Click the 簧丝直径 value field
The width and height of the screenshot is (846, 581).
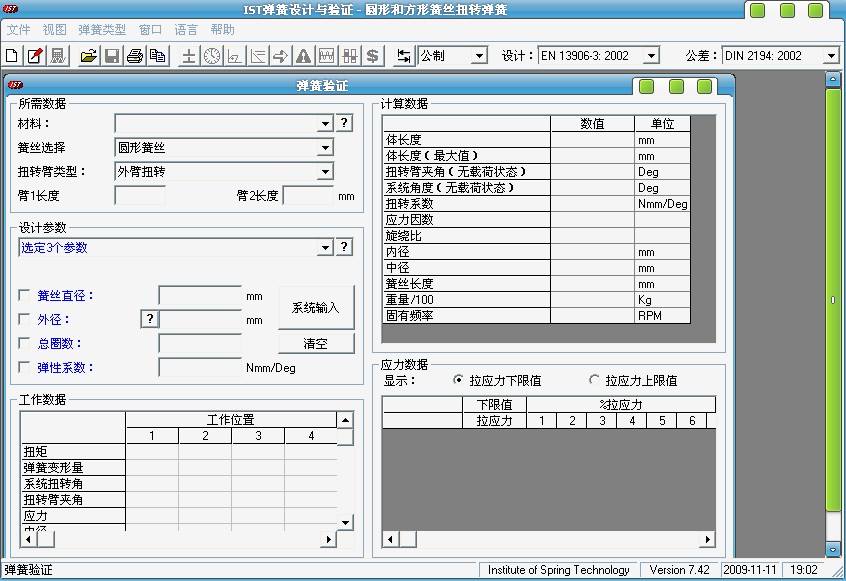point(200,296)
